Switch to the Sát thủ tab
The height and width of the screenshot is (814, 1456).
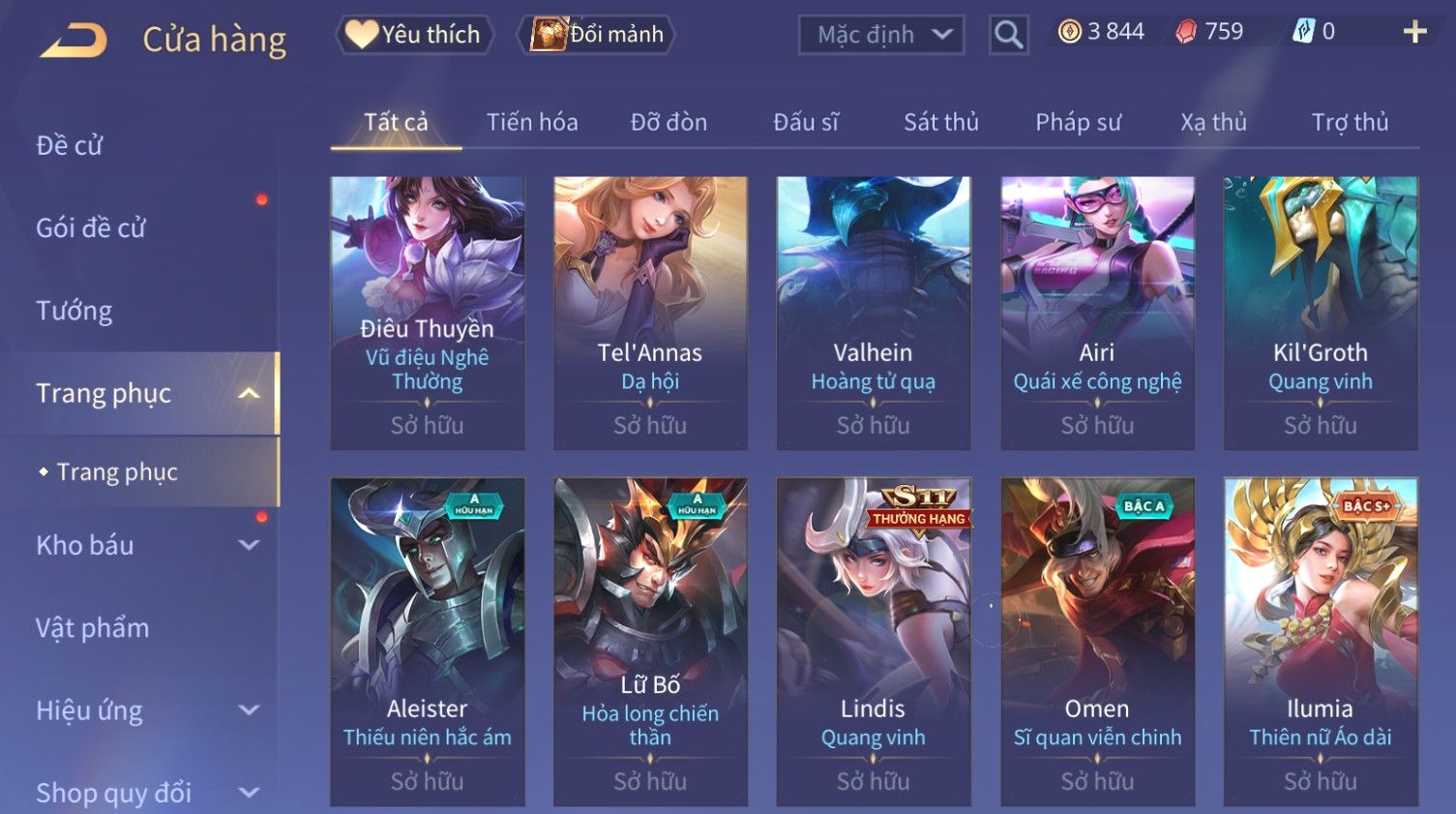(940, 122)
